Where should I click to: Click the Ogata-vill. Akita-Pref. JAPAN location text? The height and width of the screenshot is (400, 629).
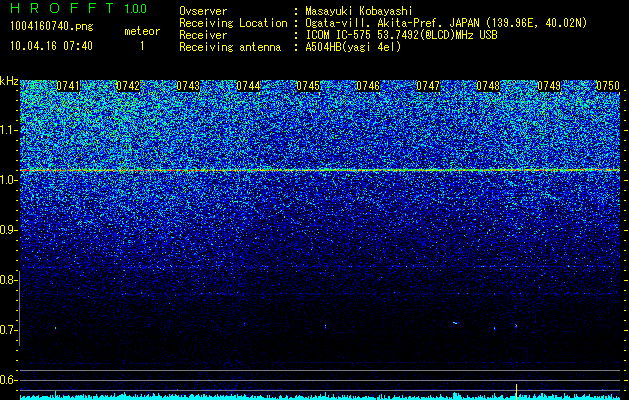[446, 23]
